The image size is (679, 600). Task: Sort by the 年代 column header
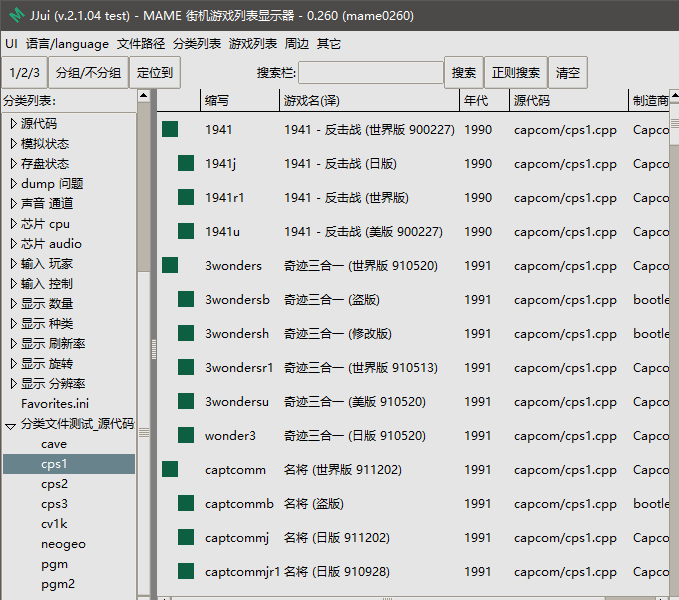pos(484,101)
